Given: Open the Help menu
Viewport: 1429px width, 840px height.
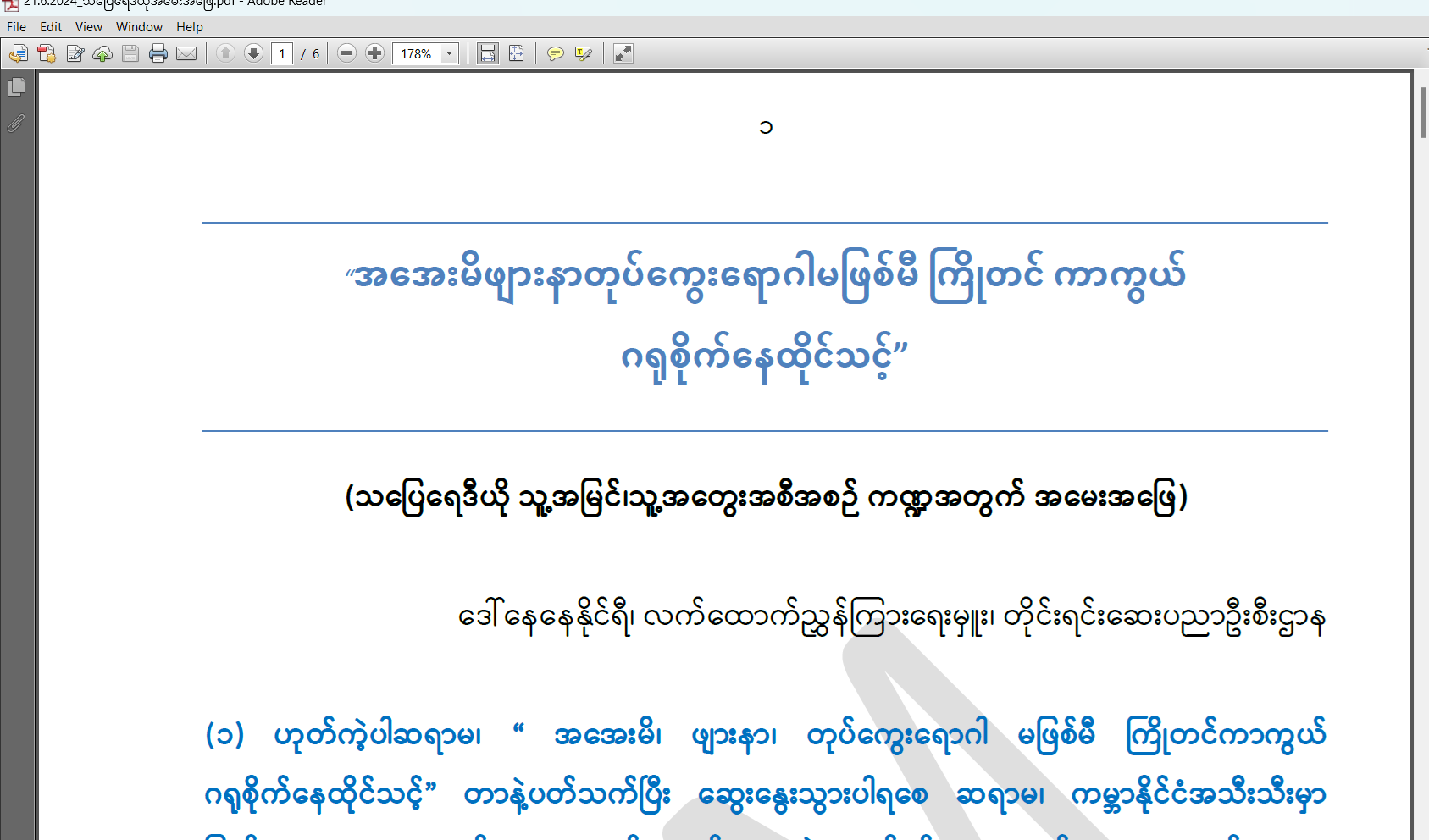Looking at the screenshot, I should tap(190, 27).
